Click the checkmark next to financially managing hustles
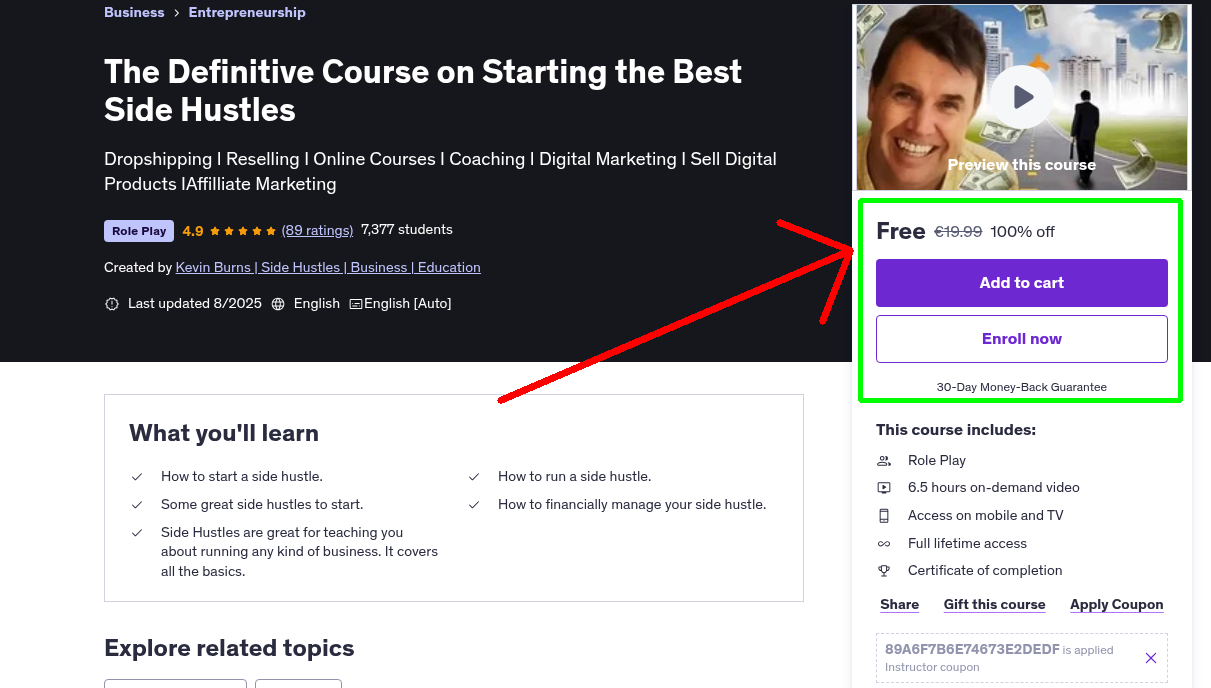This screenshot has height=688, width=1211. tap(474, 505)
